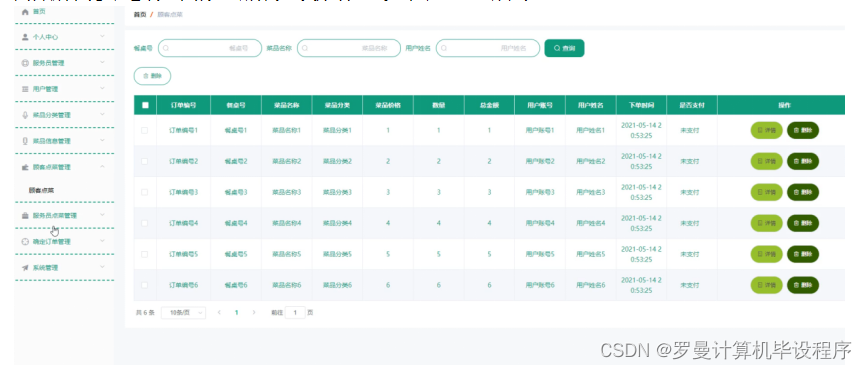The image size is (867, 369).
Task: Open 详情 for row 订单编号1
Action: [x=766, y=131]
